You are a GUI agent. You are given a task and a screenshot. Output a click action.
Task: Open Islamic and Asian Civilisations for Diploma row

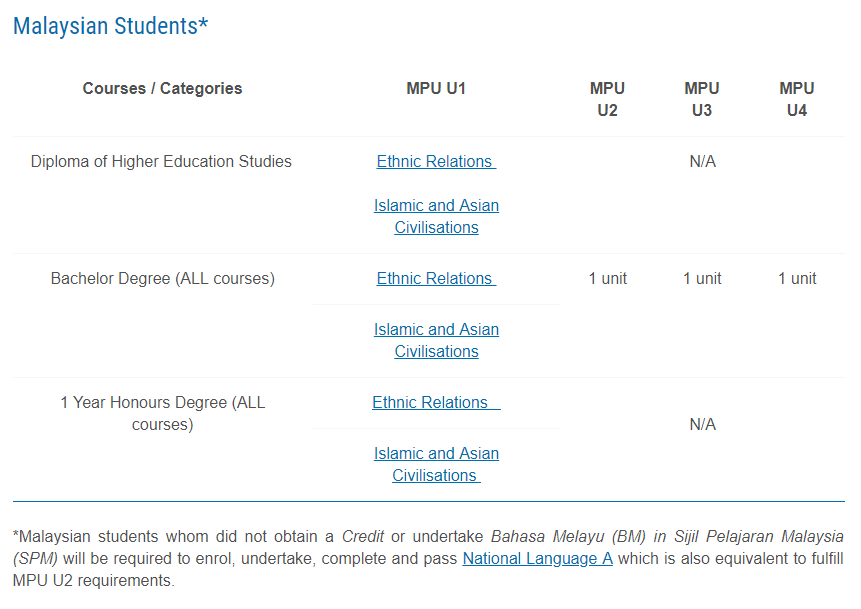tap(437, 216)
